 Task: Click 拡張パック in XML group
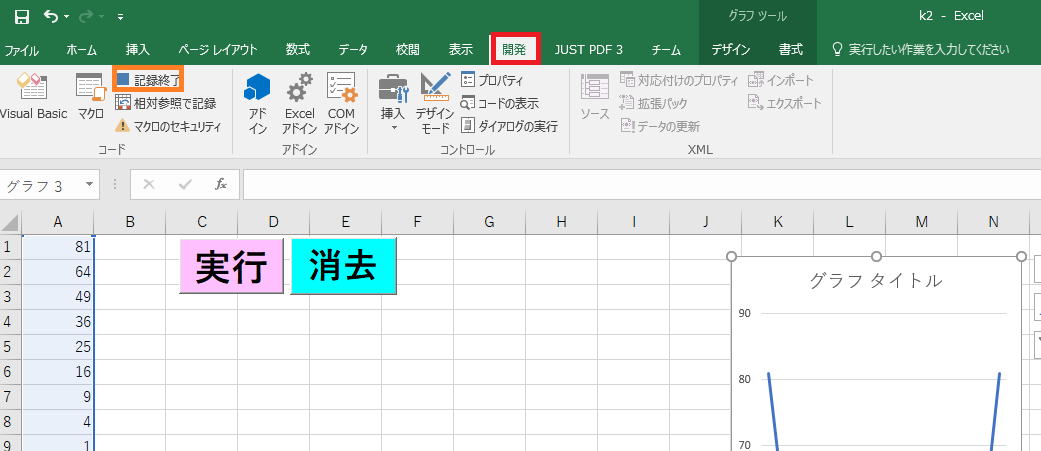[654, 103]
